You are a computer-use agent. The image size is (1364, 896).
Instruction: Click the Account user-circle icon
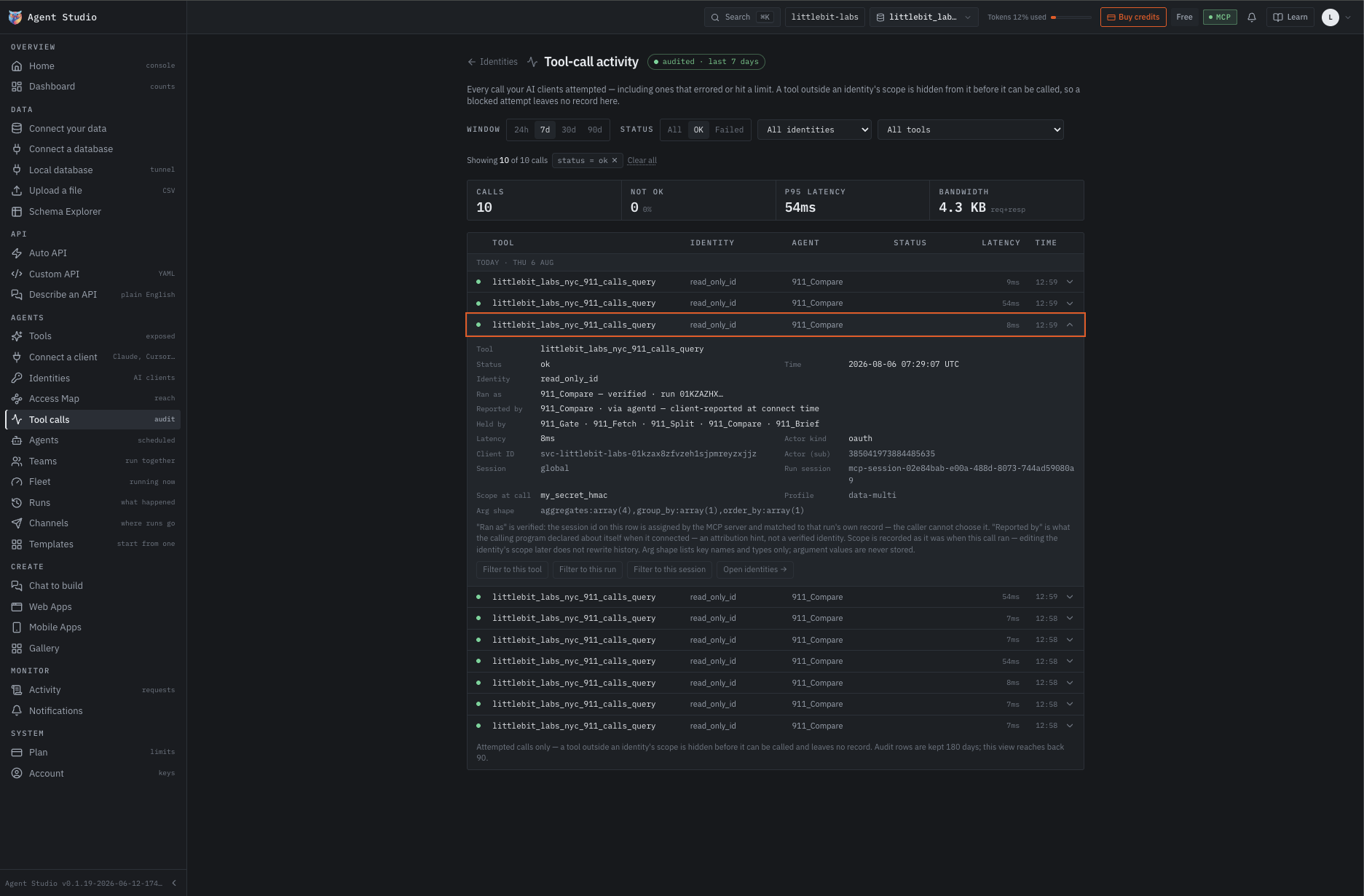point(17,774)
